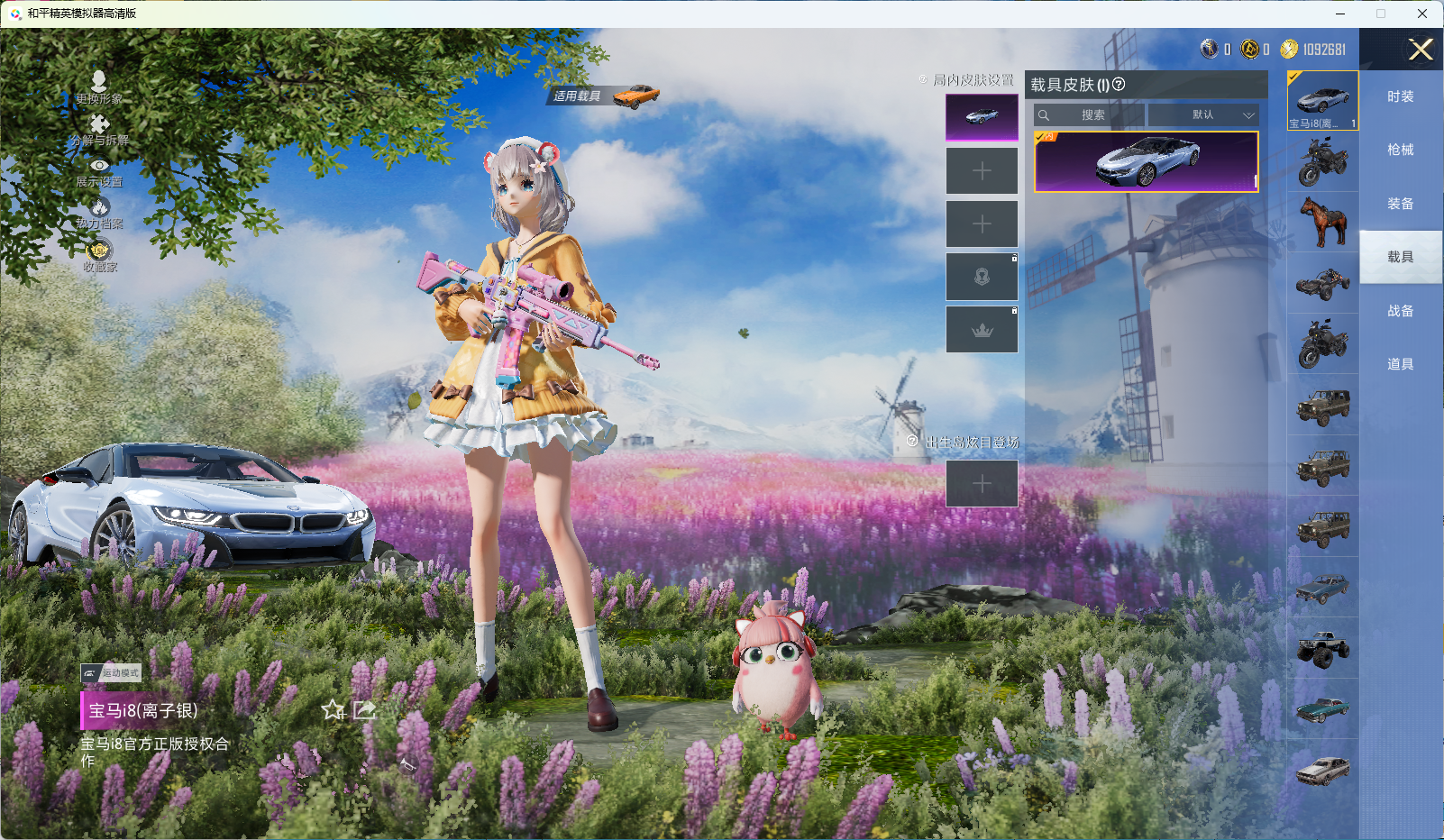This screenshot has height=840, width=1444.
Task: Open help icon beside 载具皮肤 title
Action: coord(1119,85)
